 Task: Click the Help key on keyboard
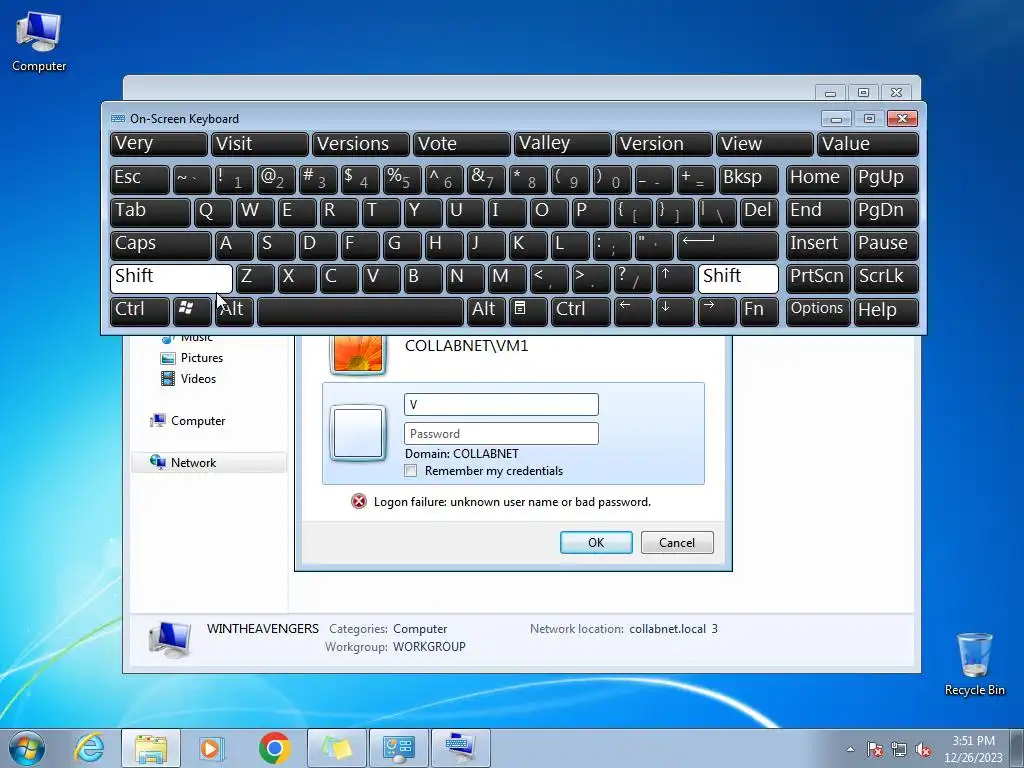(886, 310)
